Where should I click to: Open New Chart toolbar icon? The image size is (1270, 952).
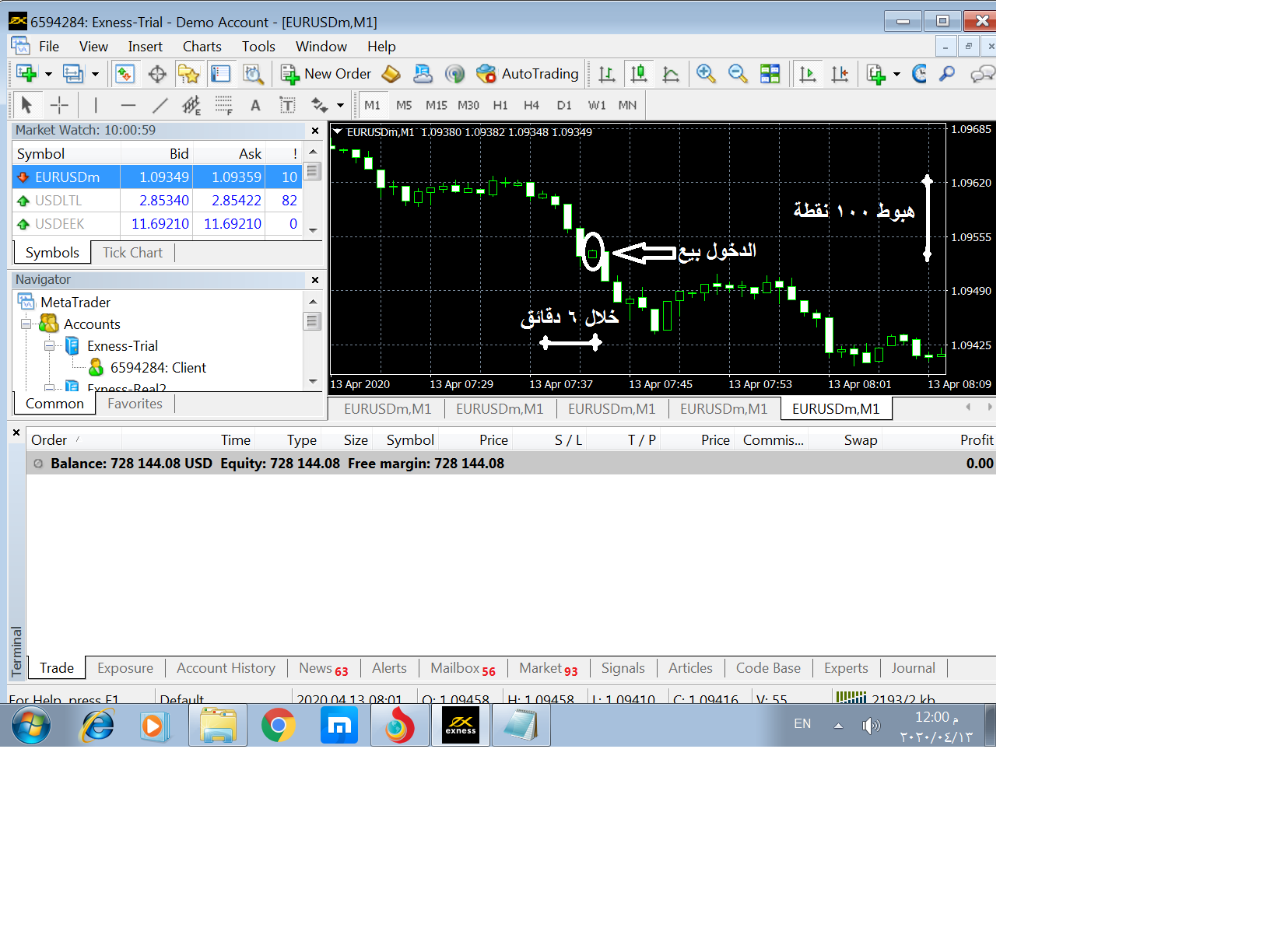click(26, 74)
